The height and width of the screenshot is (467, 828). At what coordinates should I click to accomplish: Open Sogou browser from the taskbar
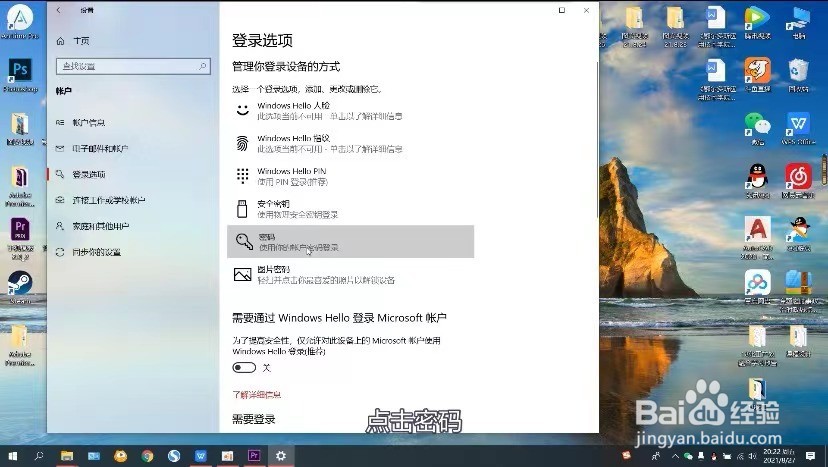click(x=174, y=456)
